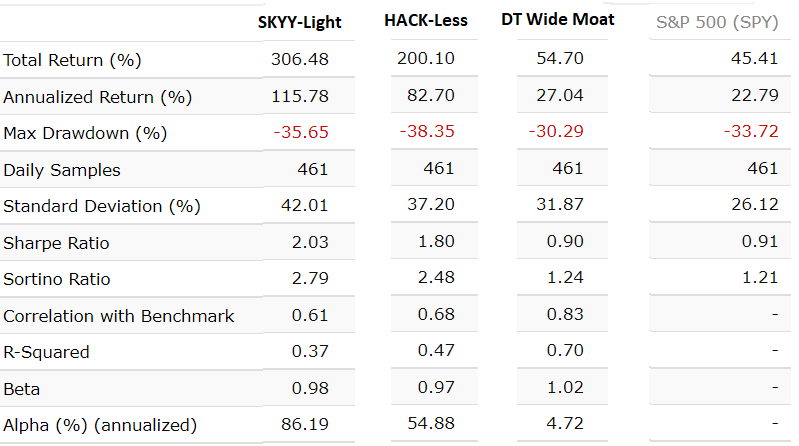Select the Annualized Return (%) row label
The image size is (799, 446).
click(x=98, y=97)
